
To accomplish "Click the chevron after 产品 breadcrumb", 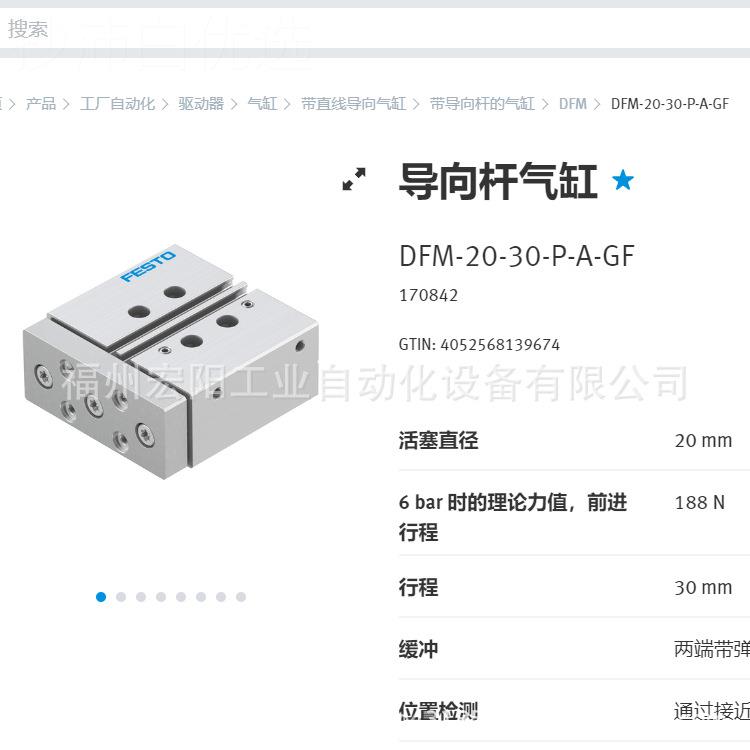I will (x=66, y=104).
